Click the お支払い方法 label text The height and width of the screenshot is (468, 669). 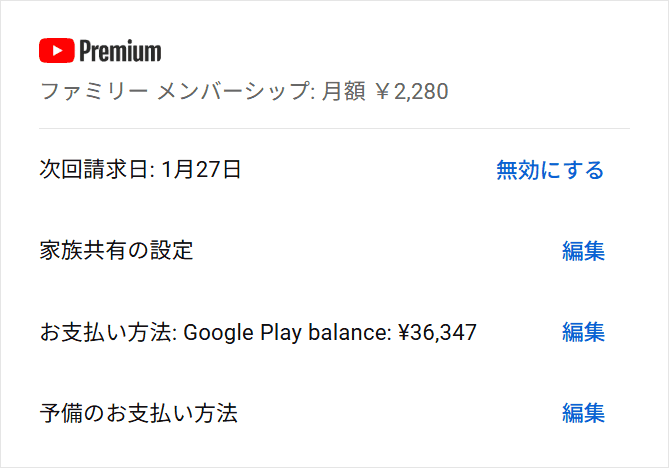[106, 332]
